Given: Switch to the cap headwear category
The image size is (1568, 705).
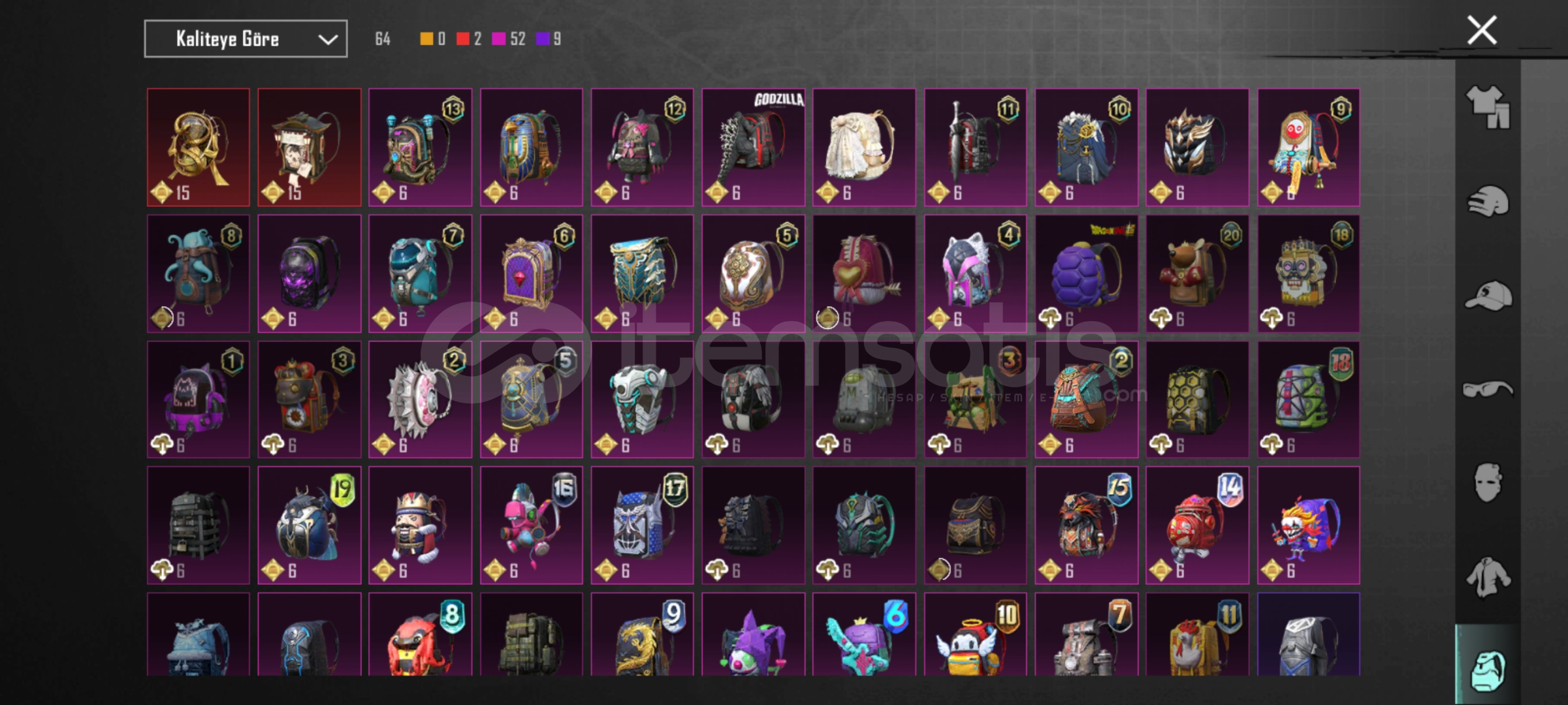Looking at the screenshot, I should [x=1488, y=296].
